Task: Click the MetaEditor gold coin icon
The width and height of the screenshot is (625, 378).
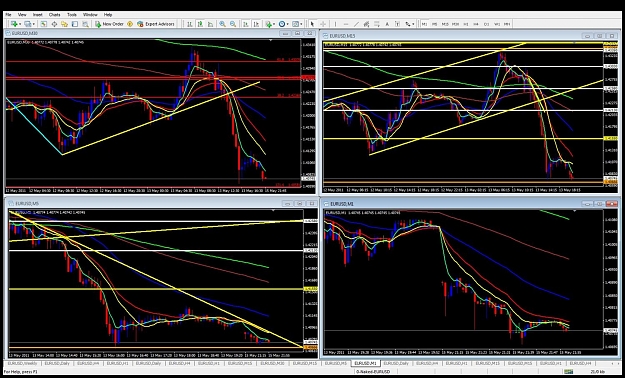Action: [130, 24]
